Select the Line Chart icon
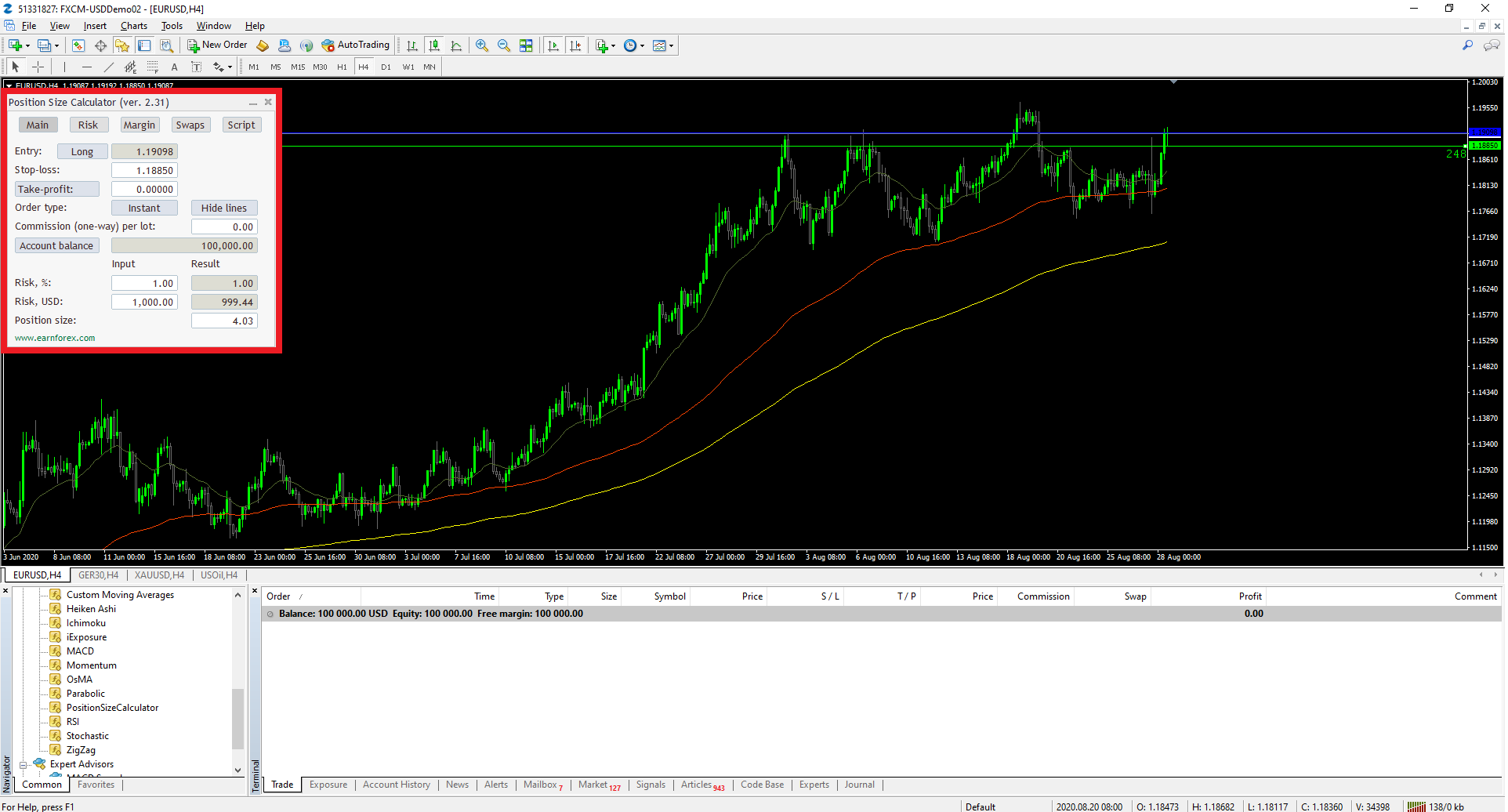 coord(456,45)
